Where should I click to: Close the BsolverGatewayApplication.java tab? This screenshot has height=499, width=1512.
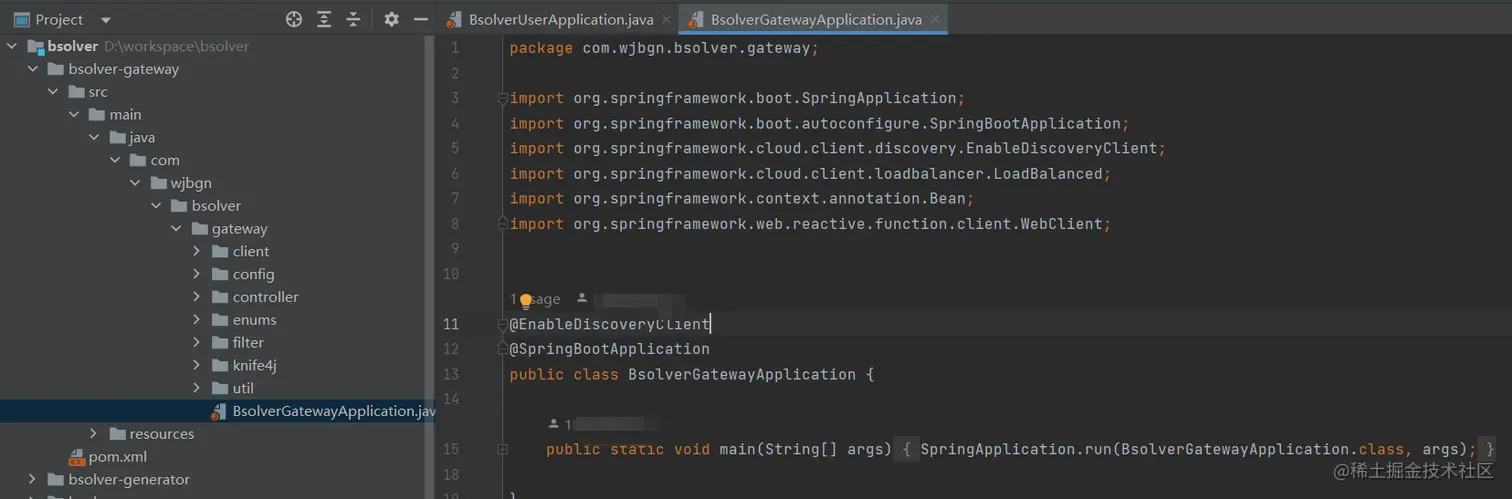click(935, 19)
